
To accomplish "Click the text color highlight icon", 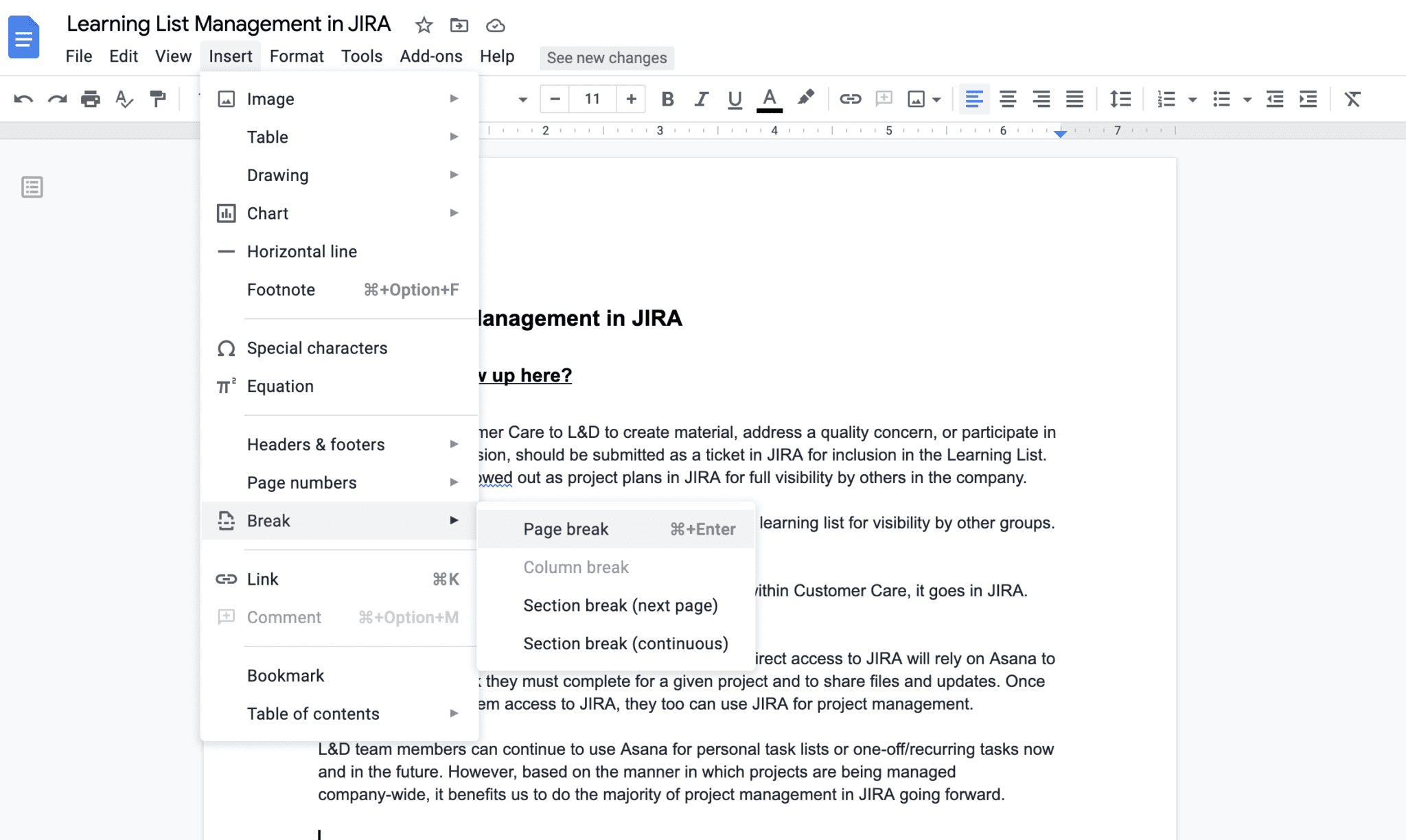I will pyautogui.click(x=805, y=98).
